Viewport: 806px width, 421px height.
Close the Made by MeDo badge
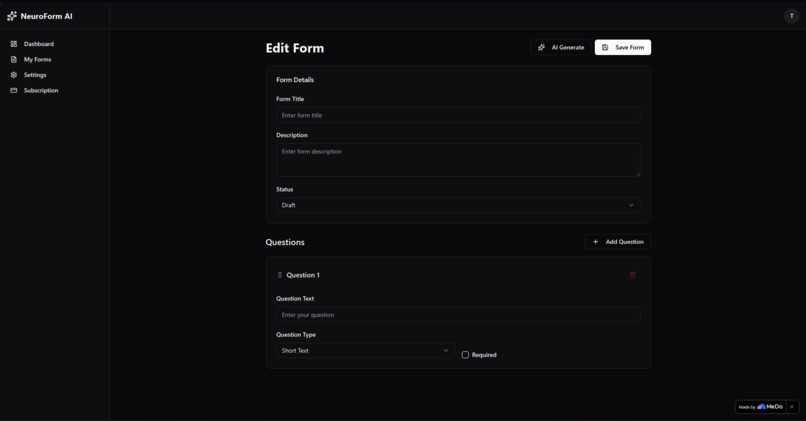point(792,407)
